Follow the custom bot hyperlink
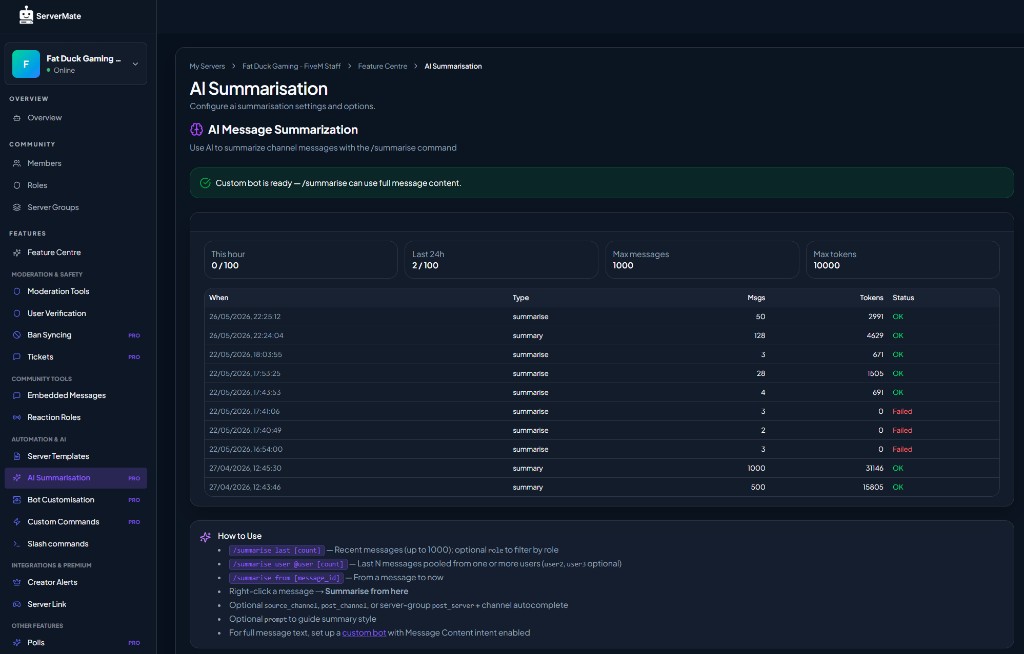The height and width of the screenshot is (654, 1024). click(x=364, y=632)
